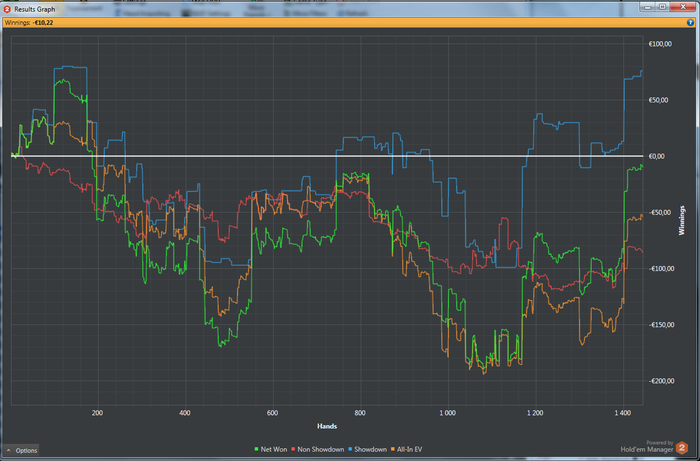The image size is (700, 461).
Task: Click the Winnings -€10,22 summary text
Action: (29, 22)
